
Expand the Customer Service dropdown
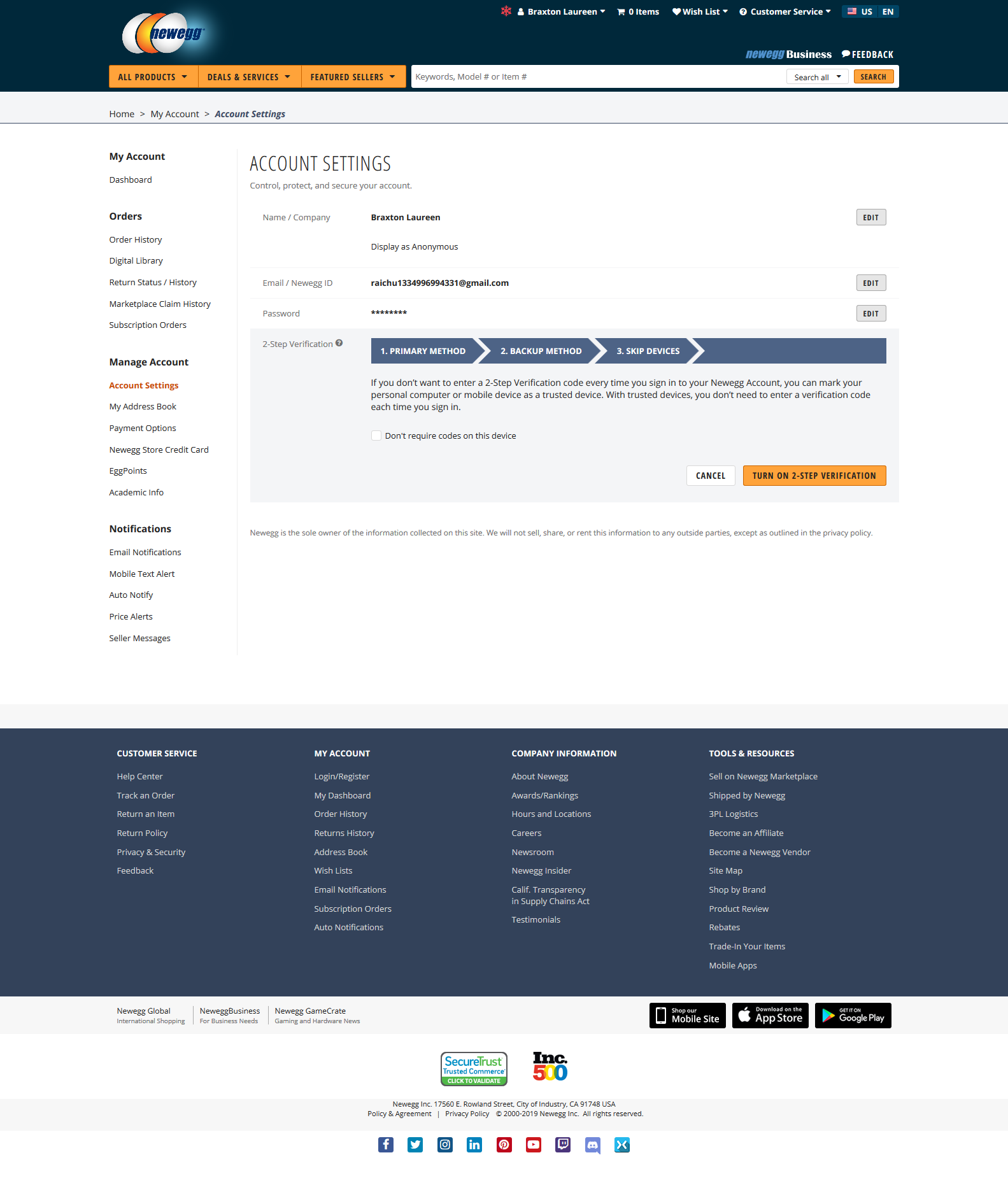click(784, 11)
